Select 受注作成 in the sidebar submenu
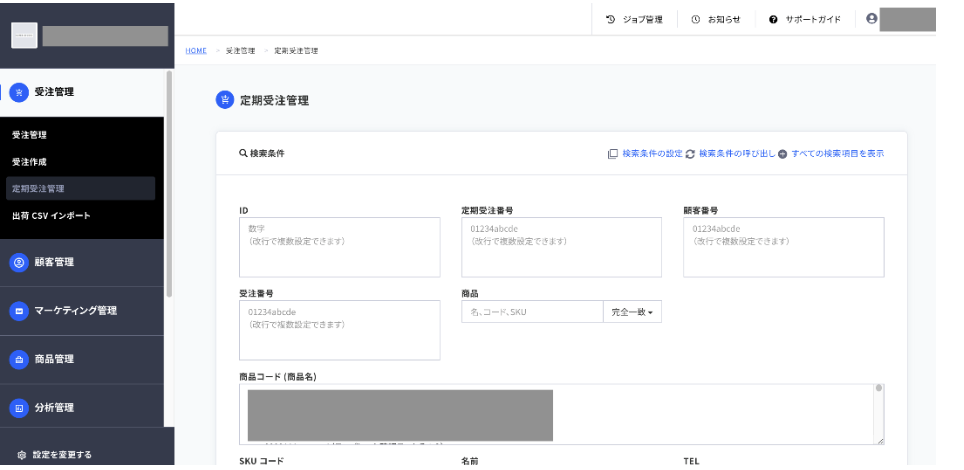Screen dimensions: 964x470 [x=30, y=162]
